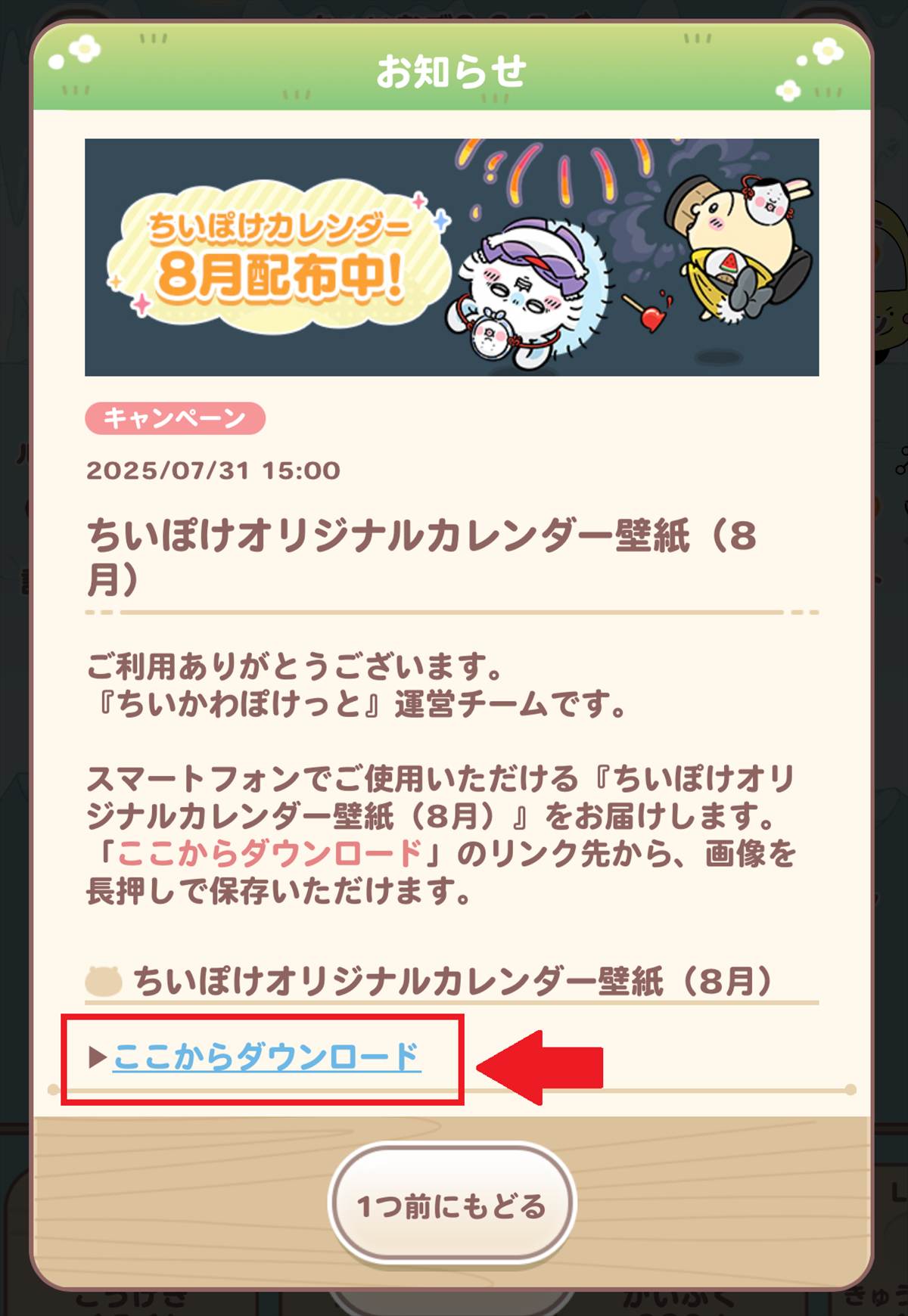
Task: Click the bear head icon beside the section heading
Action: click(104, 981)
